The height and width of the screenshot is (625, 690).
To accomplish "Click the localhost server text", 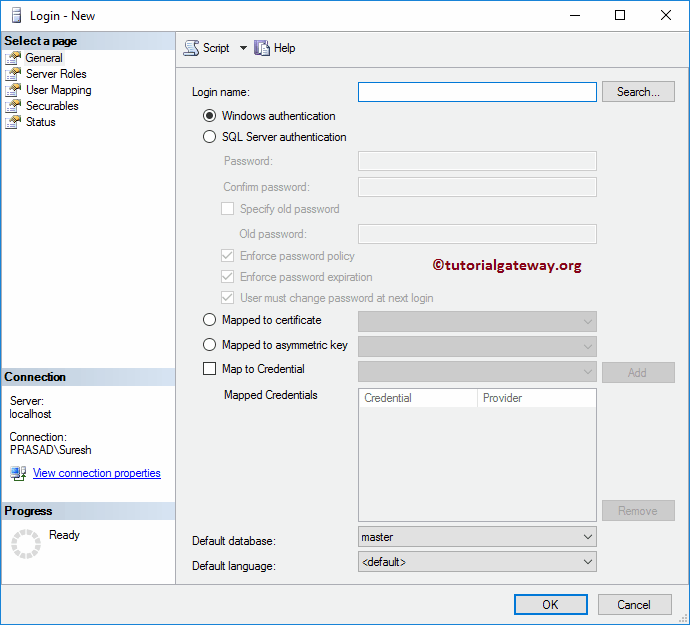I will 30,414.
